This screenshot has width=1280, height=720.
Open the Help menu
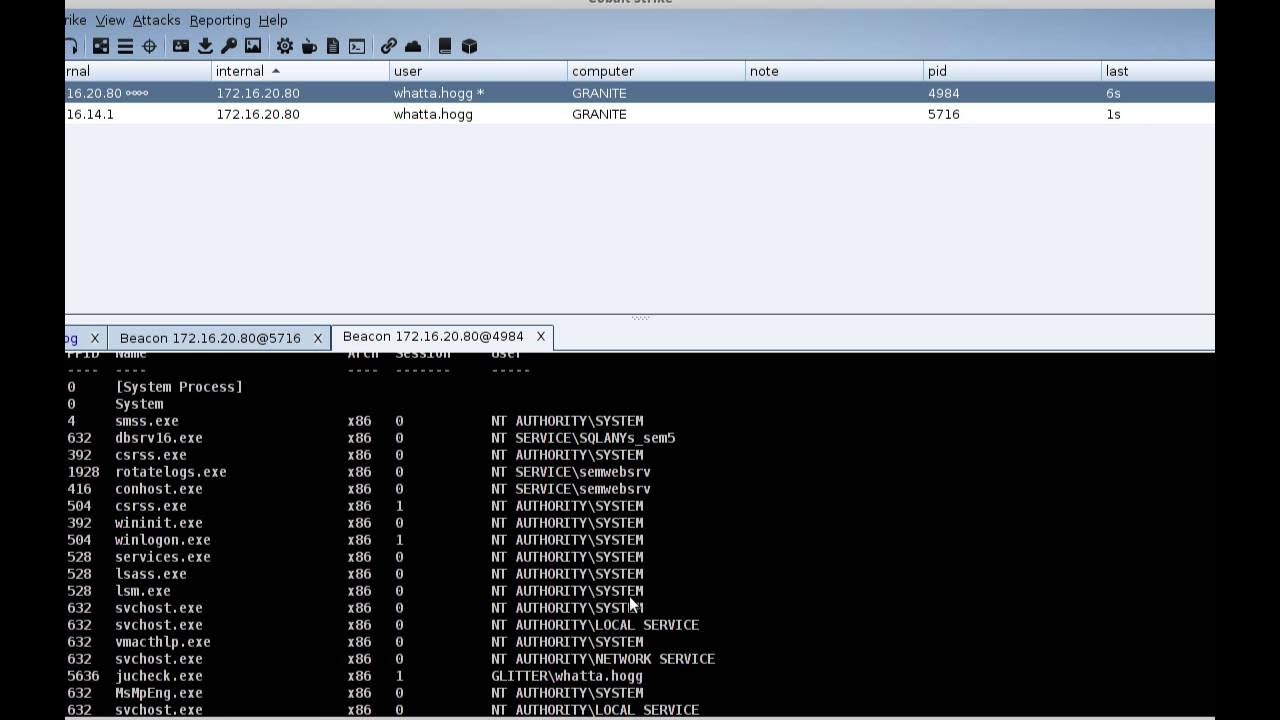pos(273,20)
